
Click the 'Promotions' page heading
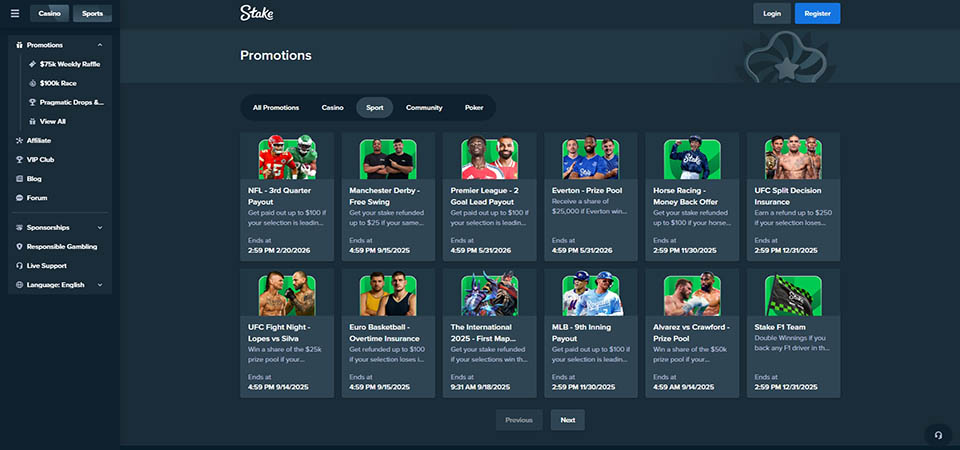coord(276,56)
